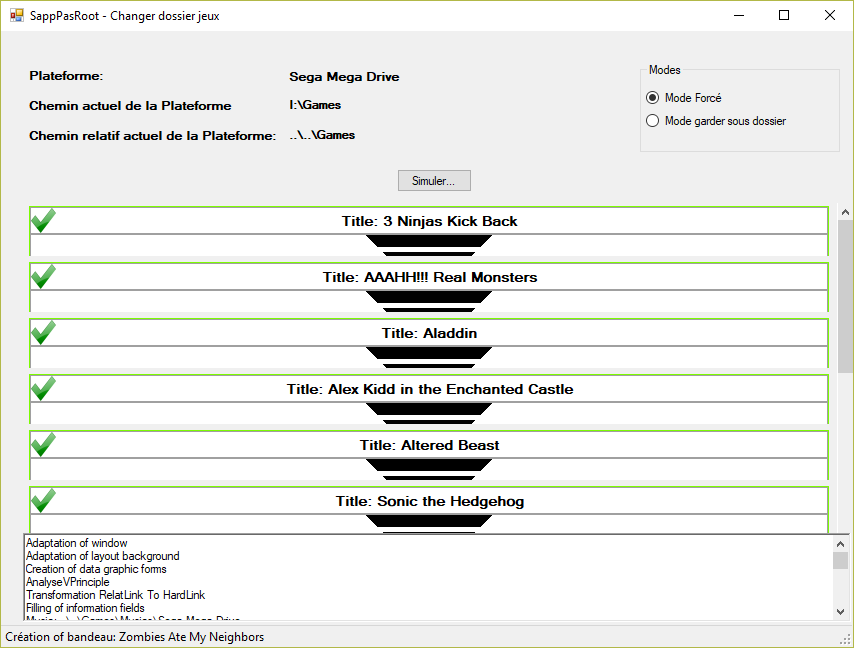Expand arrow under Alex Kidd in the Enchanted Castle
The width and height of the screenshot is (854, 648).
[429, 409]
